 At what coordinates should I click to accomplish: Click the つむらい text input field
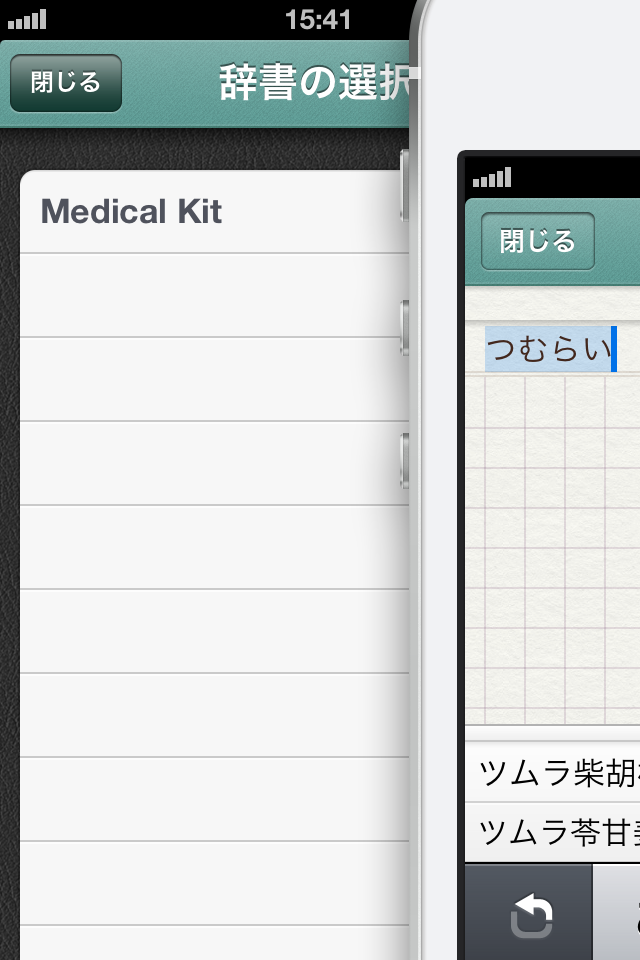[x=552, y=349]
